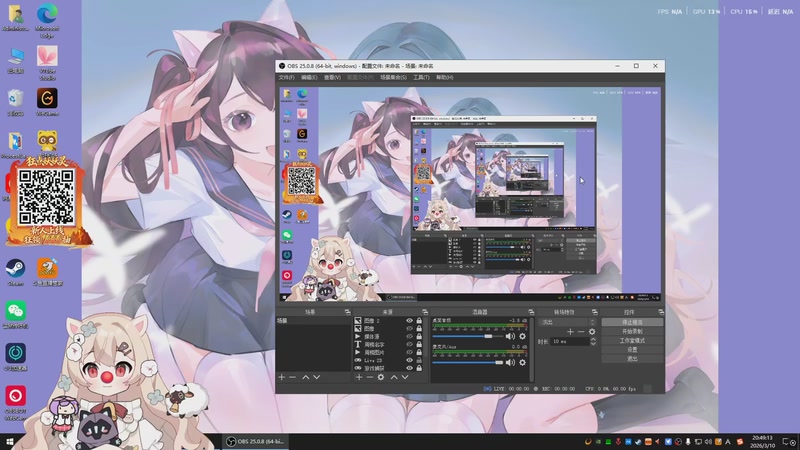
Task: Click the 开始录制 button
Action: (632, 332)
